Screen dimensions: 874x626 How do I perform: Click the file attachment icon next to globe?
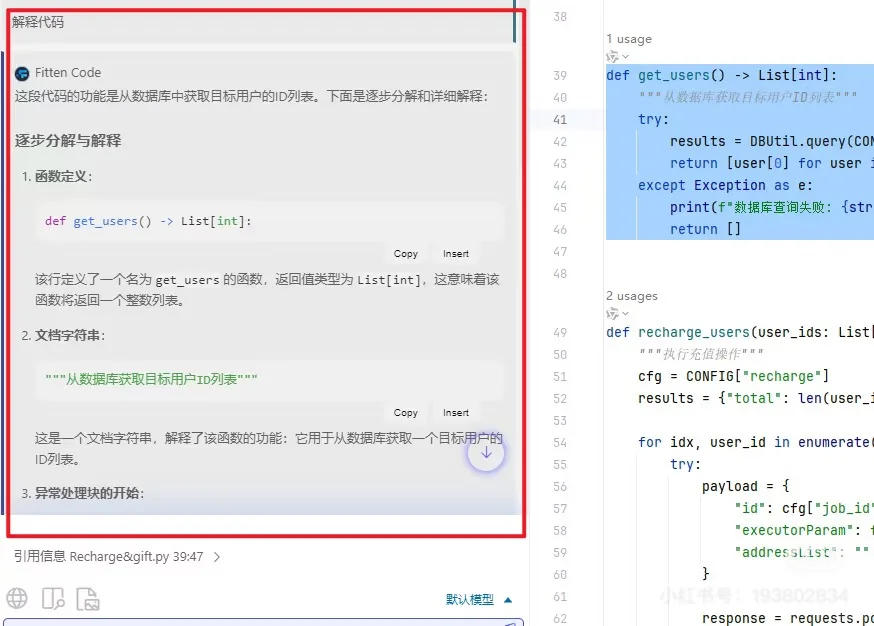(86, 597)
